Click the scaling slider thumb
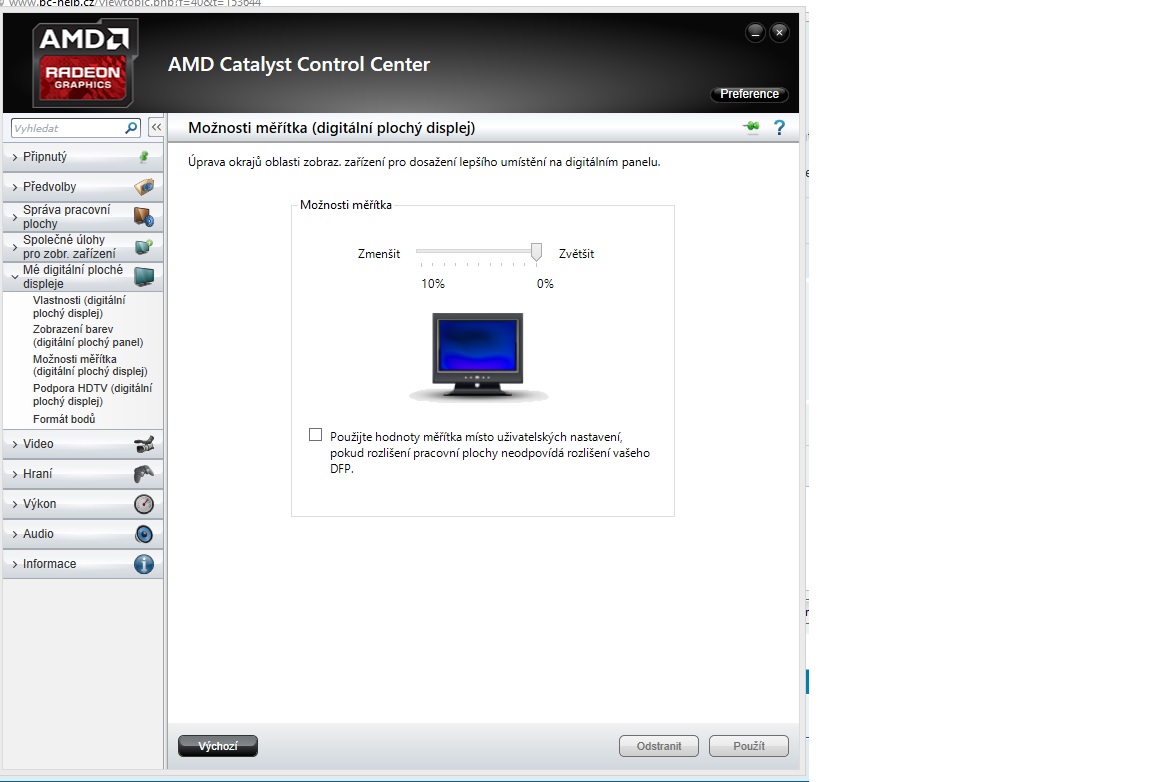 click(536, 252)
